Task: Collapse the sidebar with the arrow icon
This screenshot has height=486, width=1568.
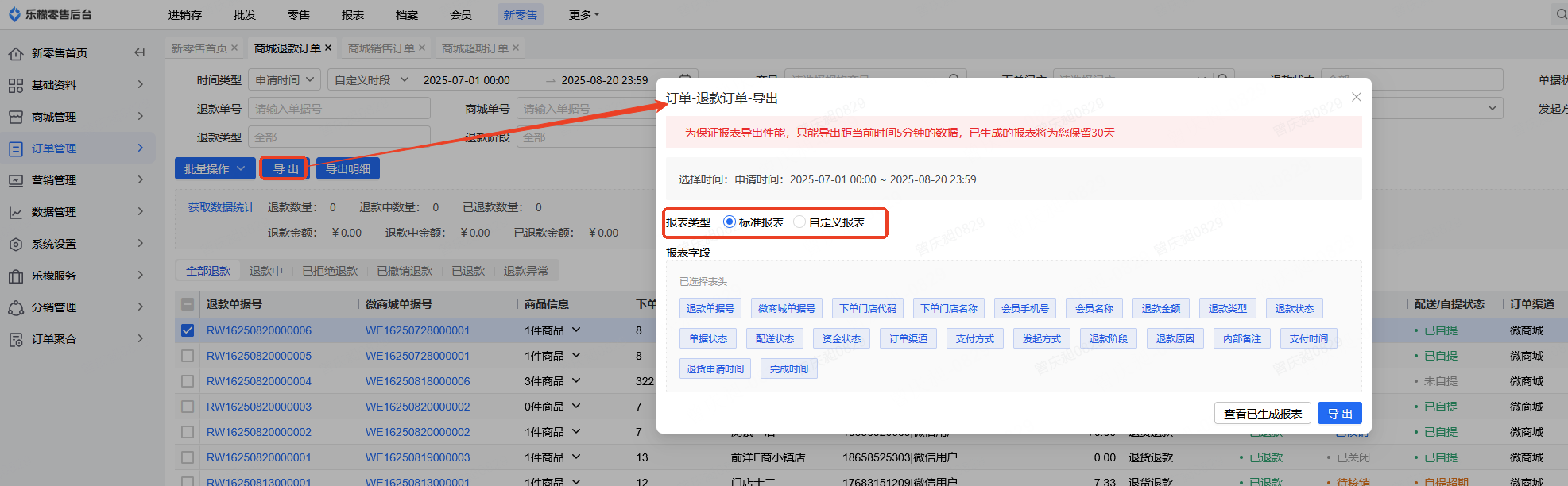Action: click(140, 52)
